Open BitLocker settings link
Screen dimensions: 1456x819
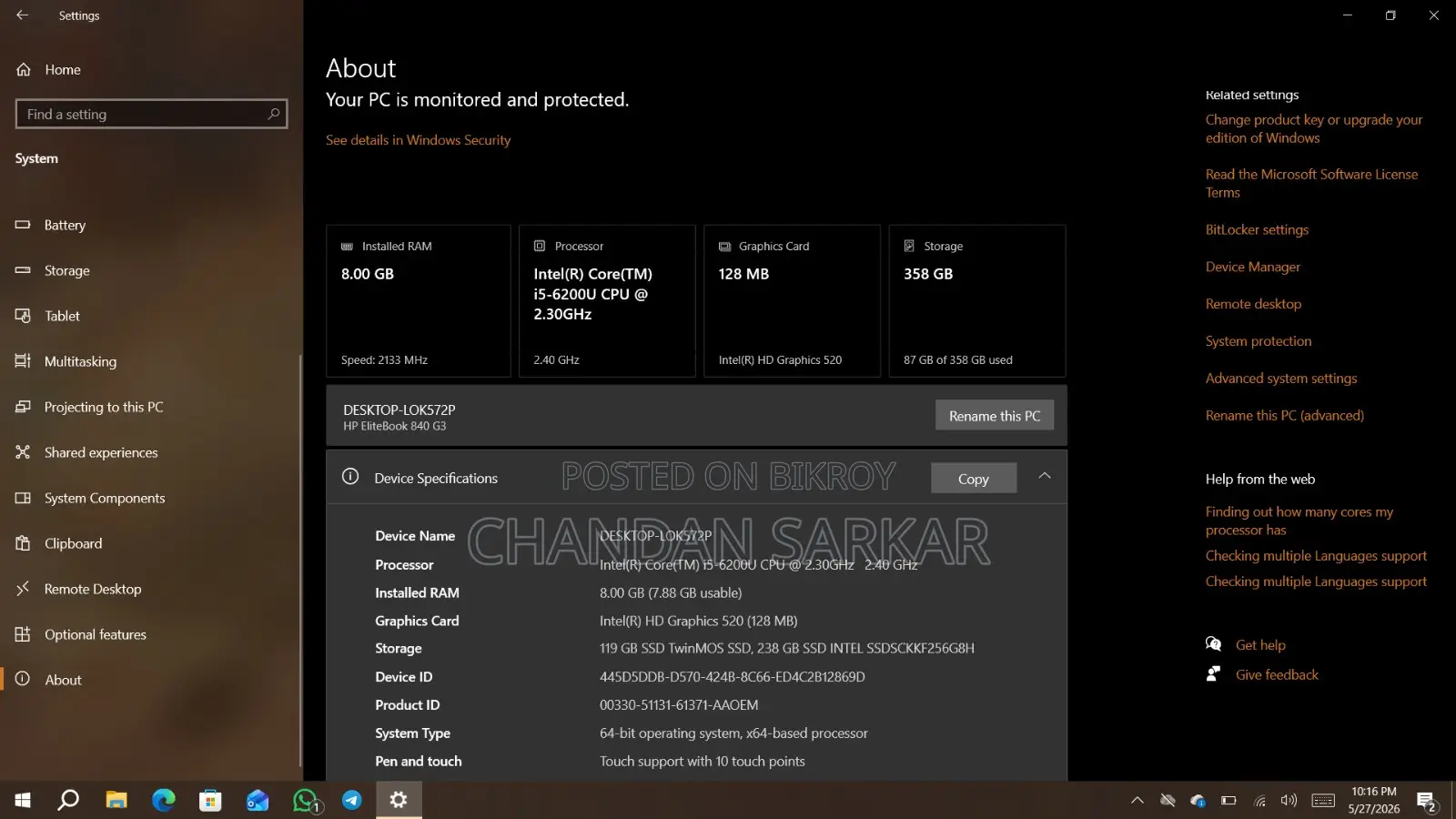[1257, 229]
